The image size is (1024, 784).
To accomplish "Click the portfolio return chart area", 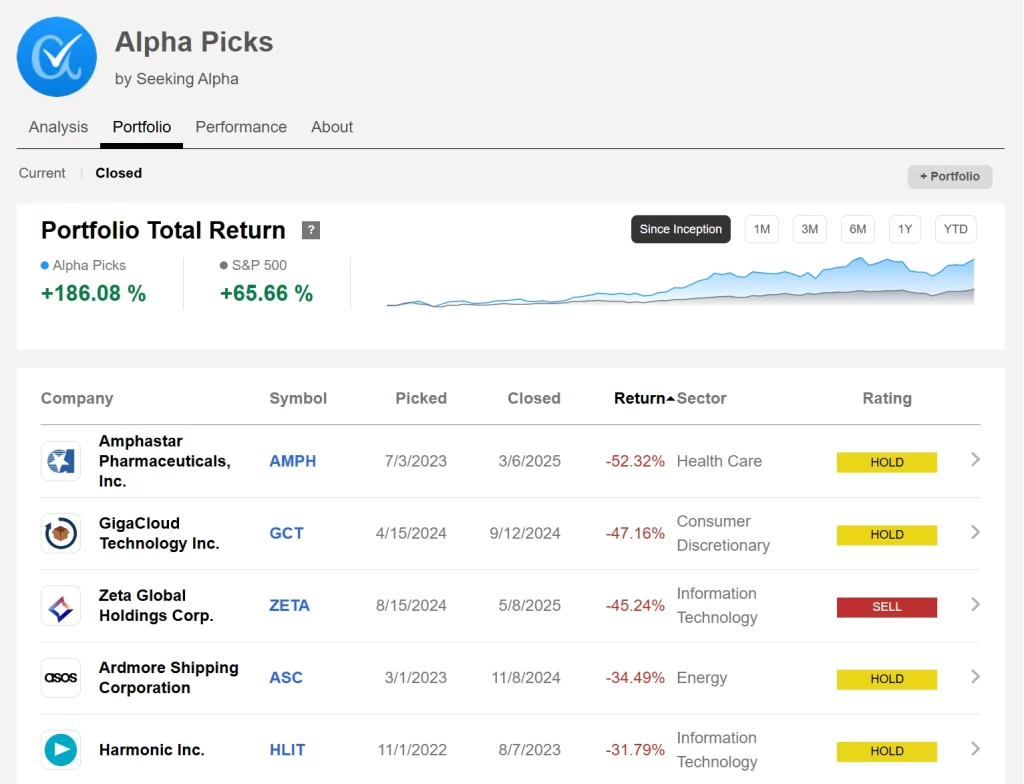I will [x=680, y=285].
